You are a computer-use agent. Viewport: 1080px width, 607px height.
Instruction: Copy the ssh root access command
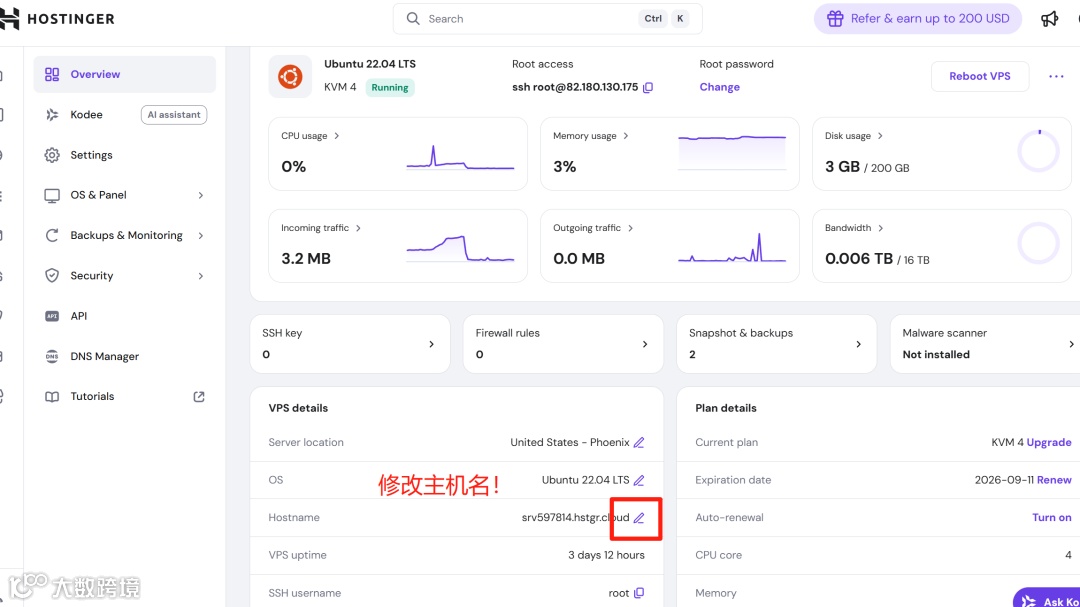click(648, 88)
